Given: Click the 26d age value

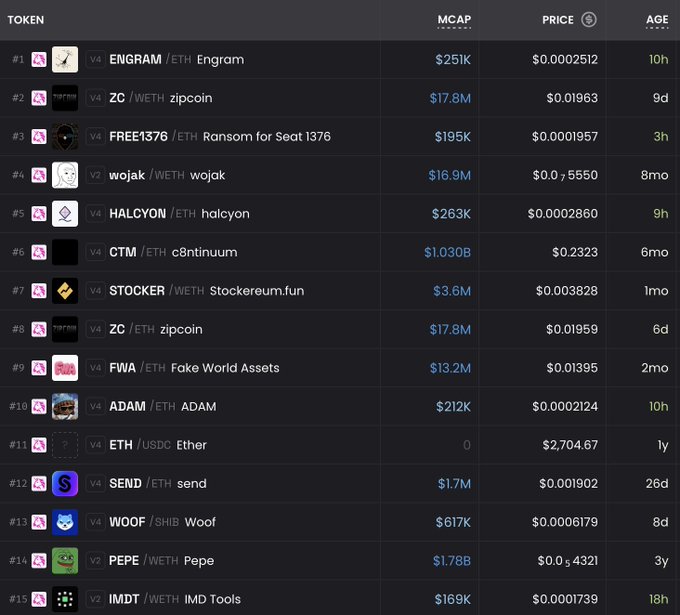Looking at the screenshot, I should click(657, 484).
